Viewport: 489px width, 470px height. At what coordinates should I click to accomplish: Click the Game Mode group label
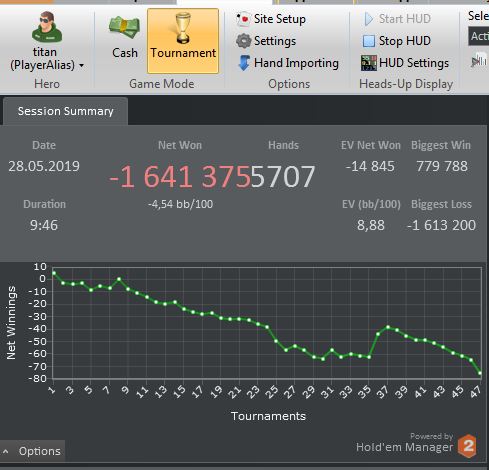pos(162,84)
